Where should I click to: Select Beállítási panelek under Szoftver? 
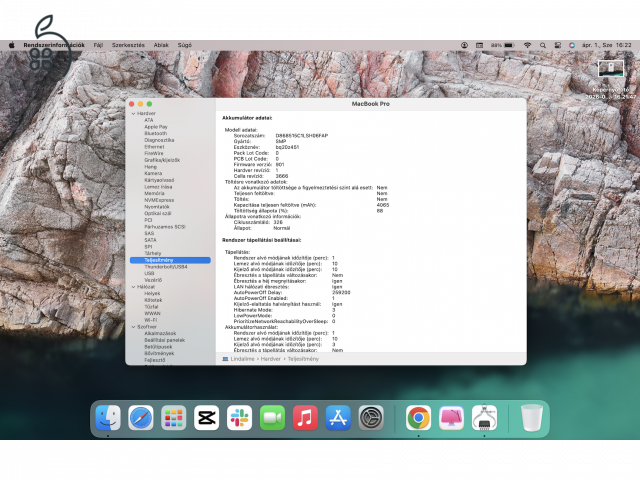coord(164,340)
